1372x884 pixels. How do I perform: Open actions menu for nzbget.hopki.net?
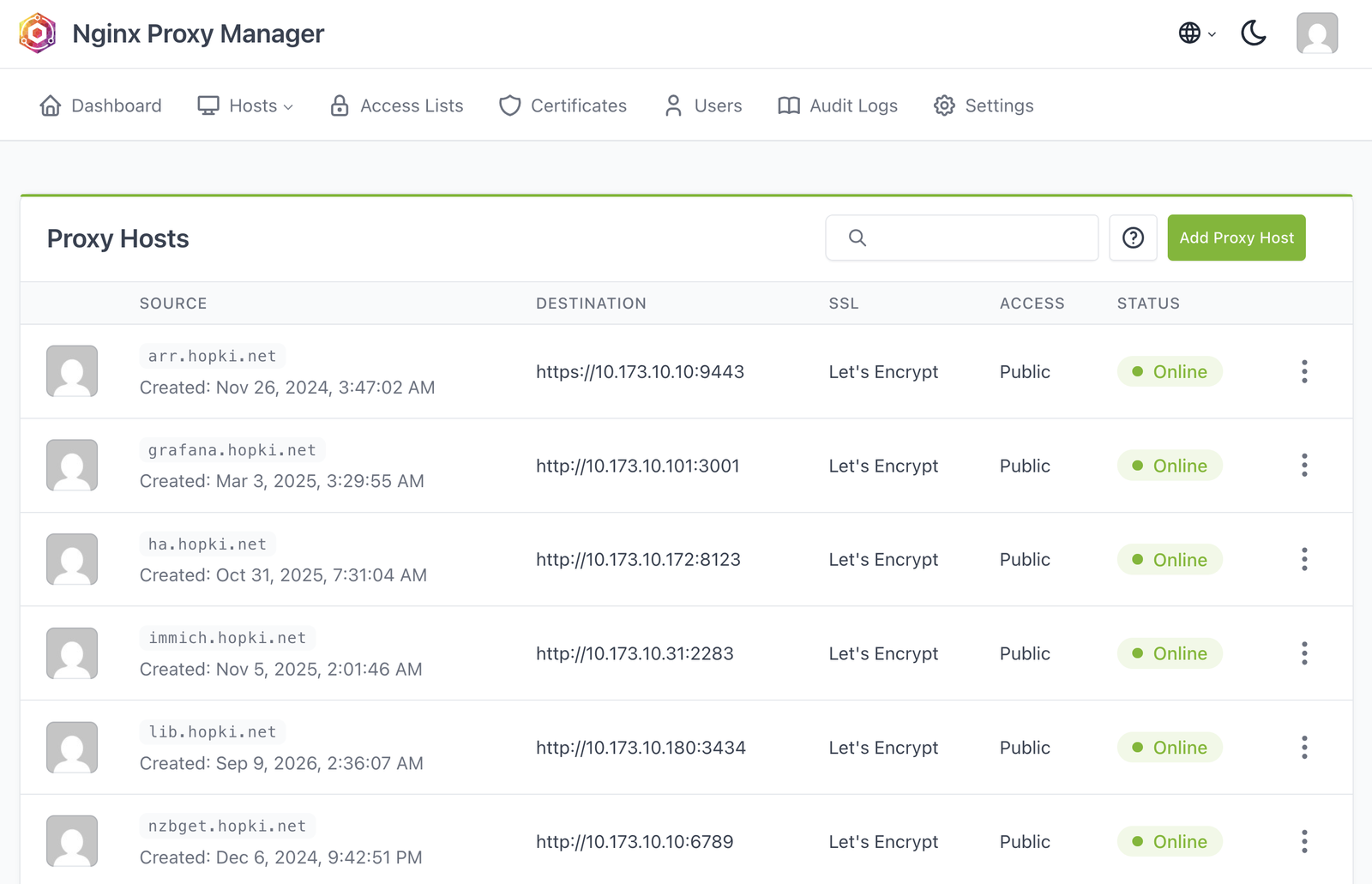coord(1304,841)
